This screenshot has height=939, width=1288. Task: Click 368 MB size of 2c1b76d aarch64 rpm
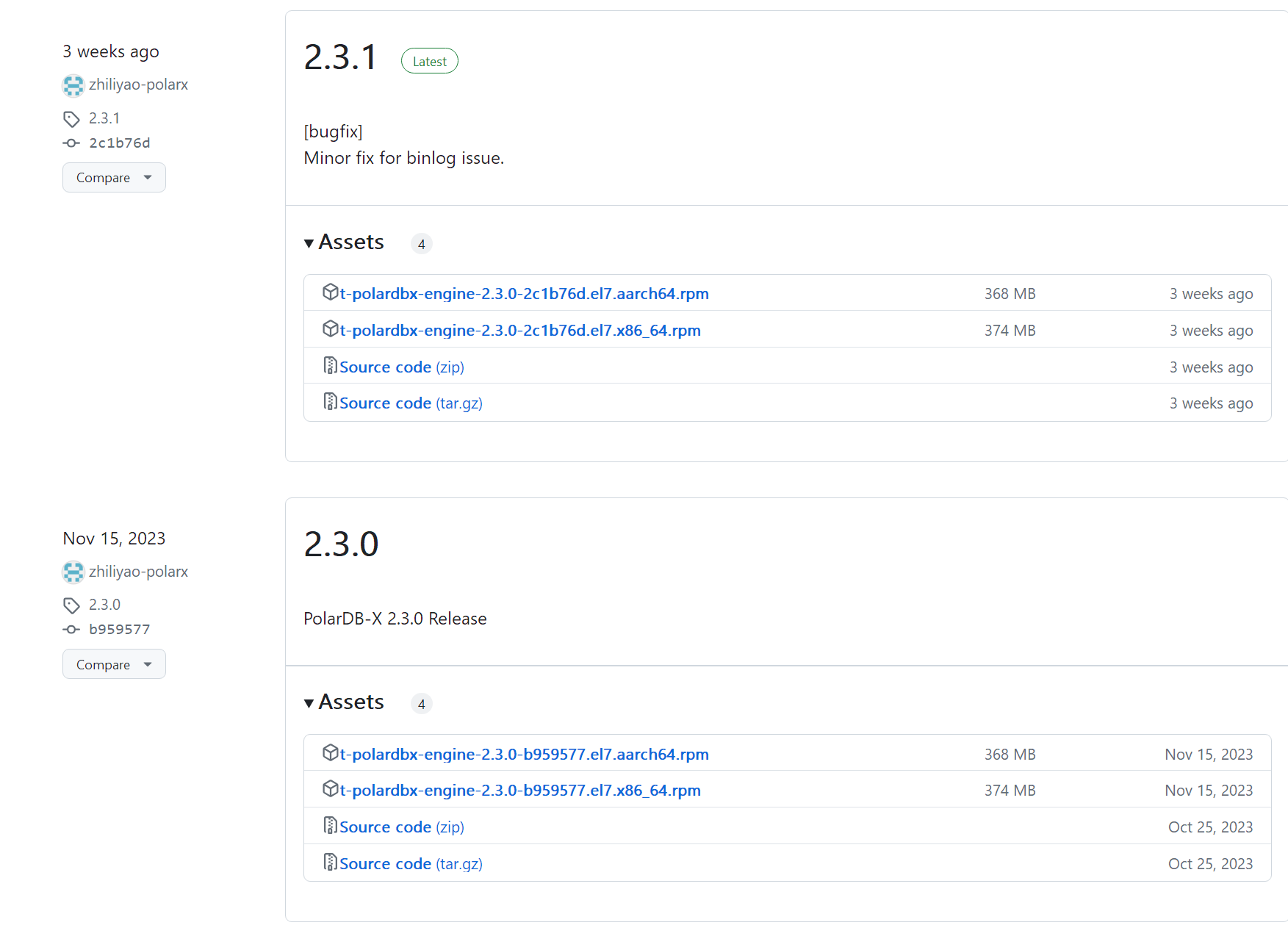[1010, 294]
